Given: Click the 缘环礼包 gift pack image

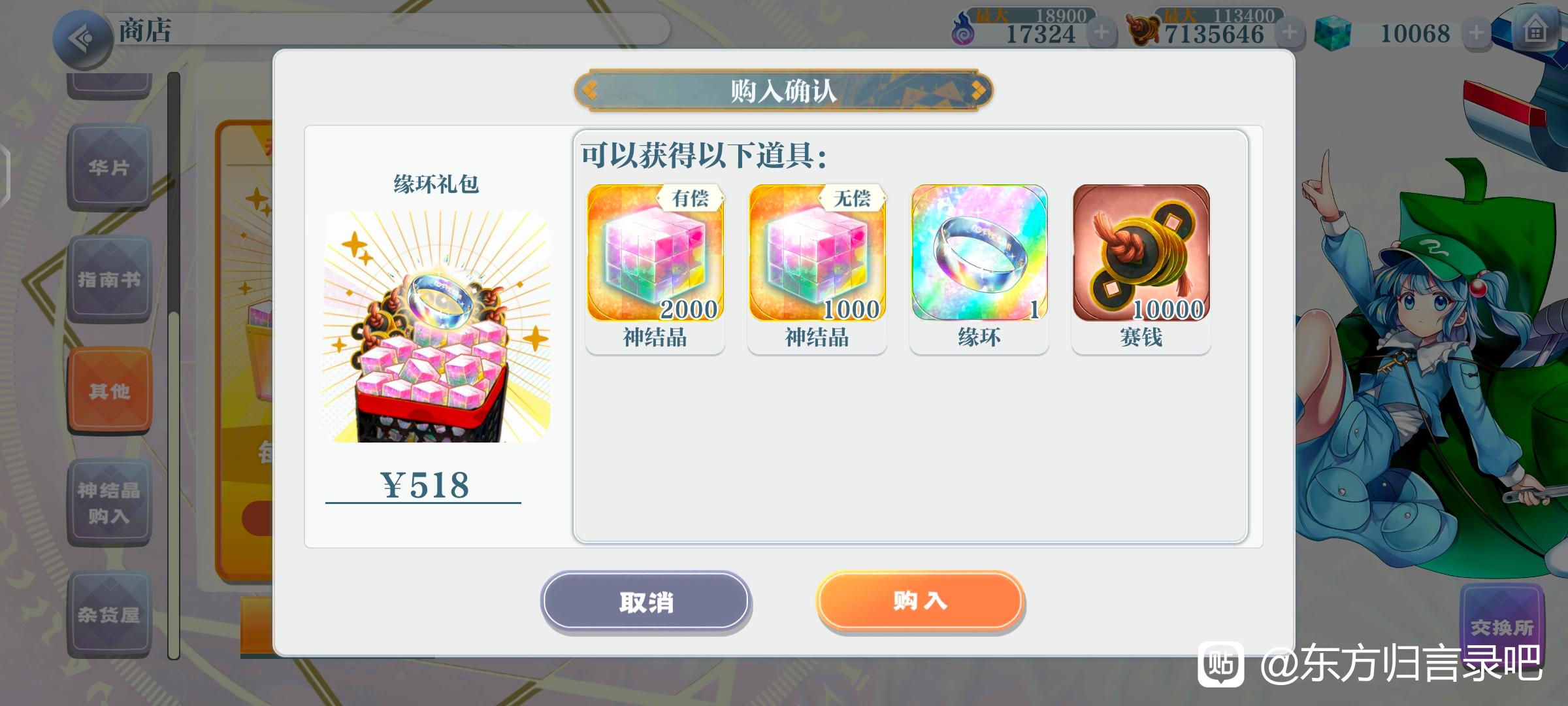Looking at the screenshot, I should (437, 327).
